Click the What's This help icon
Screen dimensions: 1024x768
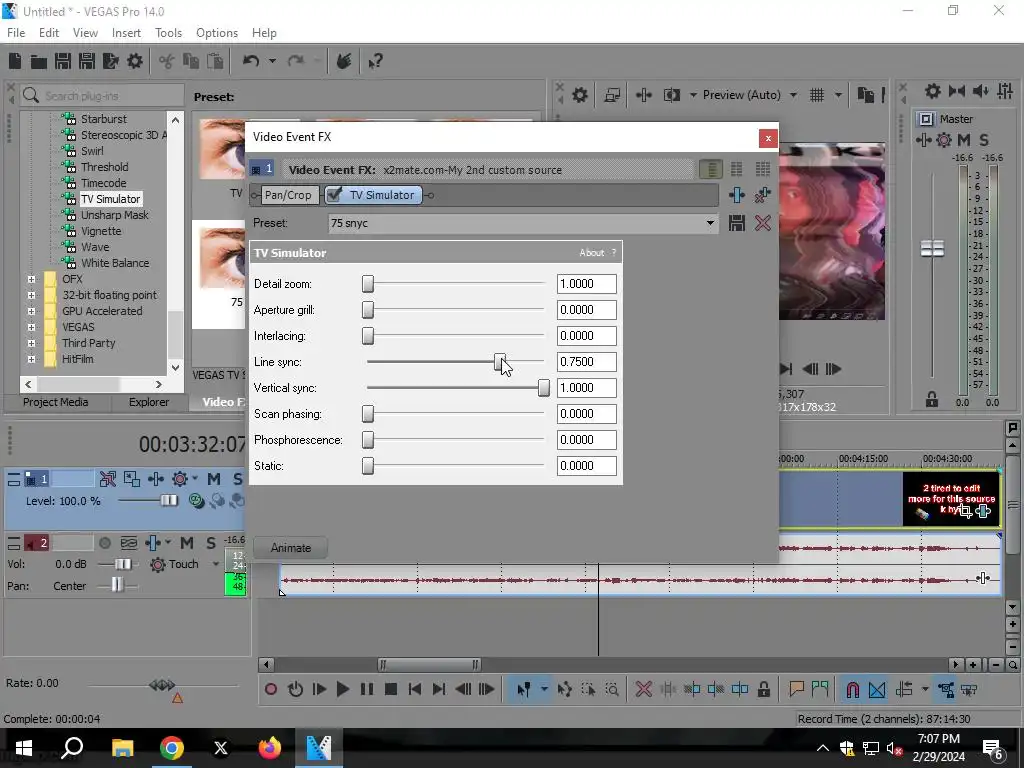375,61
